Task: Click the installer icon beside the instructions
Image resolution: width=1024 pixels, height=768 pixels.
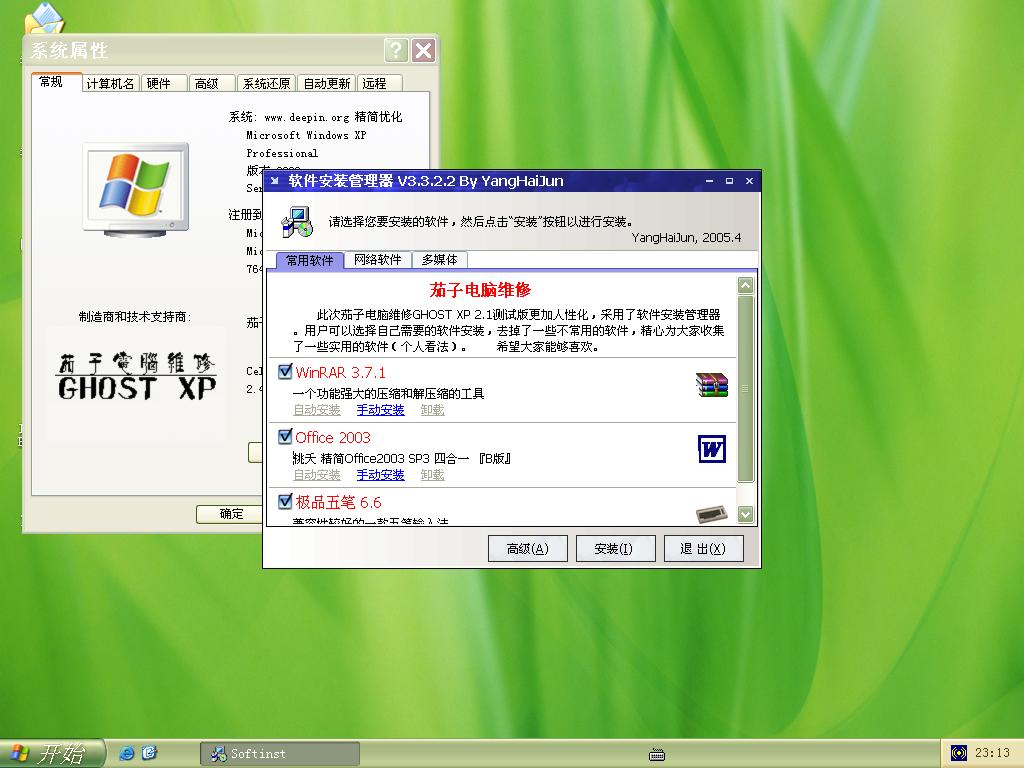Action: 297,222
